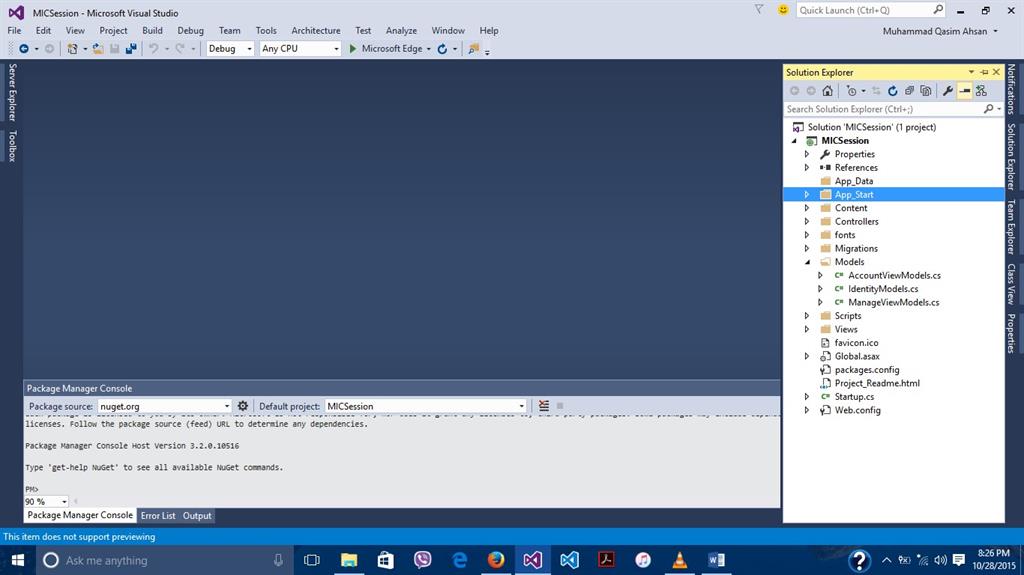Screen dimensions: 1024x575
Task: Toggle auto-hide pin on Solution Explorer
Action: (x=983, y=72)
